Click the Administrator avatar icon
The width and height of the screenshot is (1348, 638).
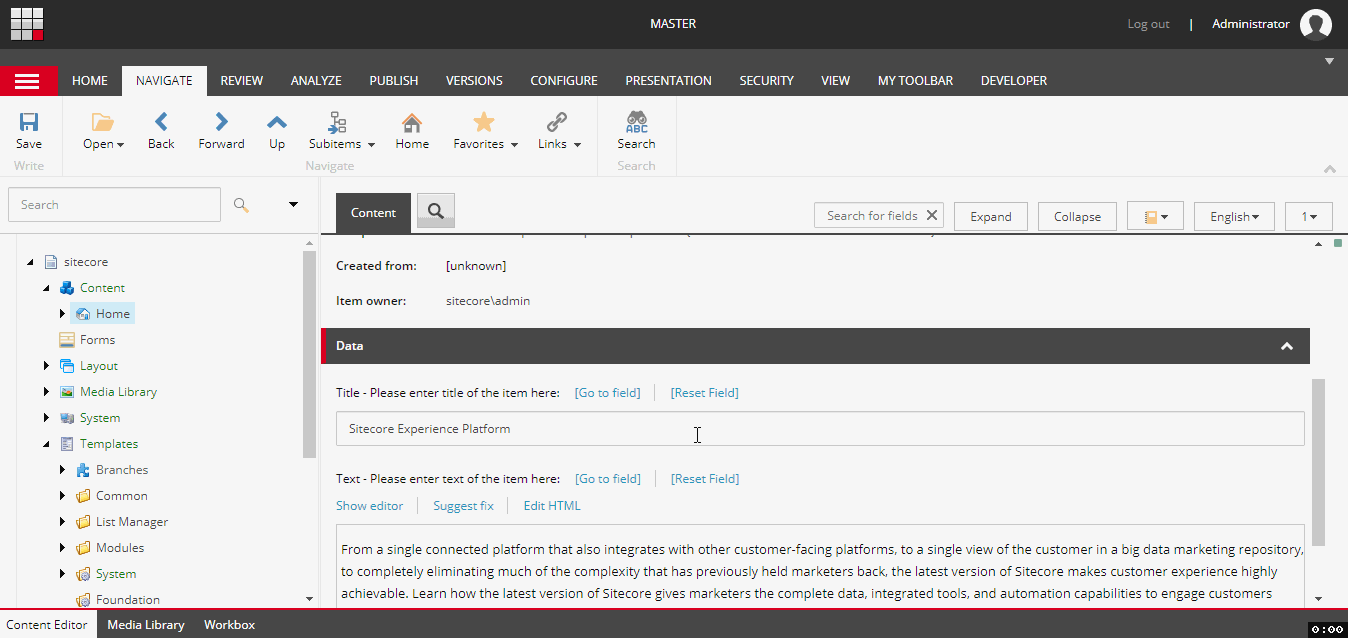[1315, 24]
